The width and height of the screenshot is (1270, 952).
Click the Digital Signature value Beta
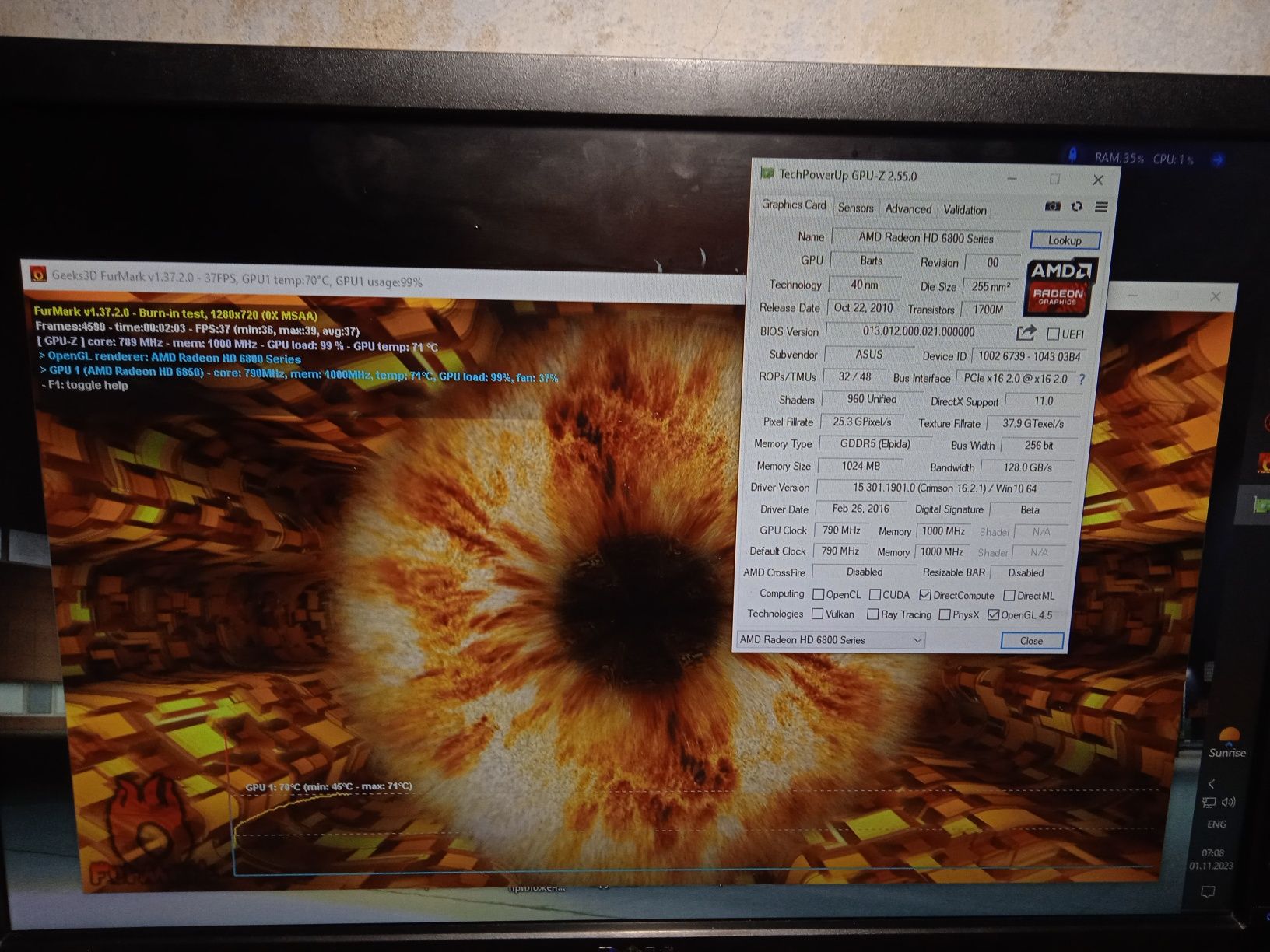pyautogui.click(x=1030, y=510)
